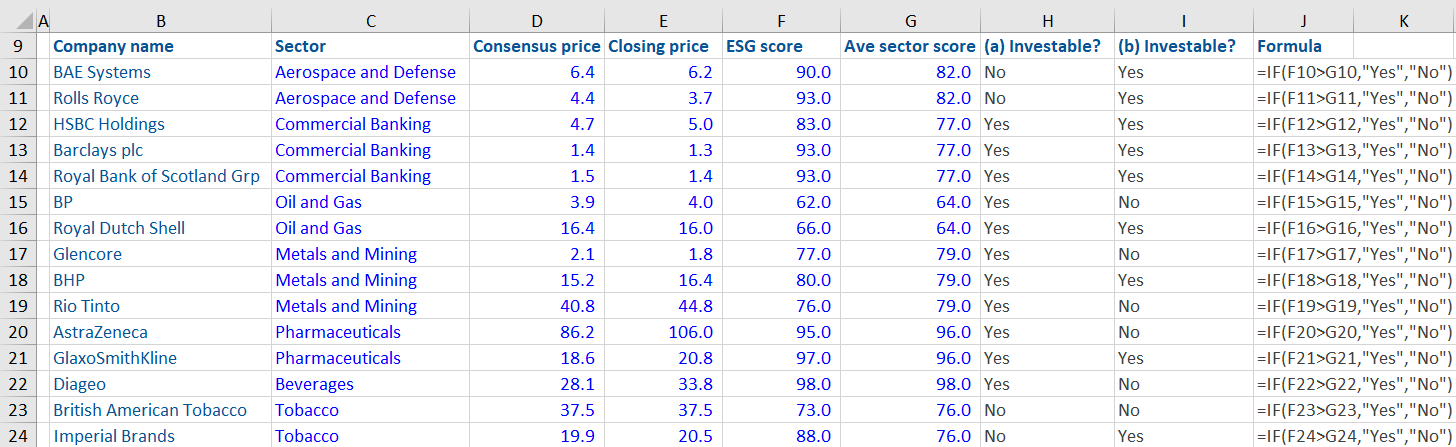Select the Pharmaceuticals sector cell for AstraZeneca
This screenshot has height=447, width=1456.
tap(338, 332)
